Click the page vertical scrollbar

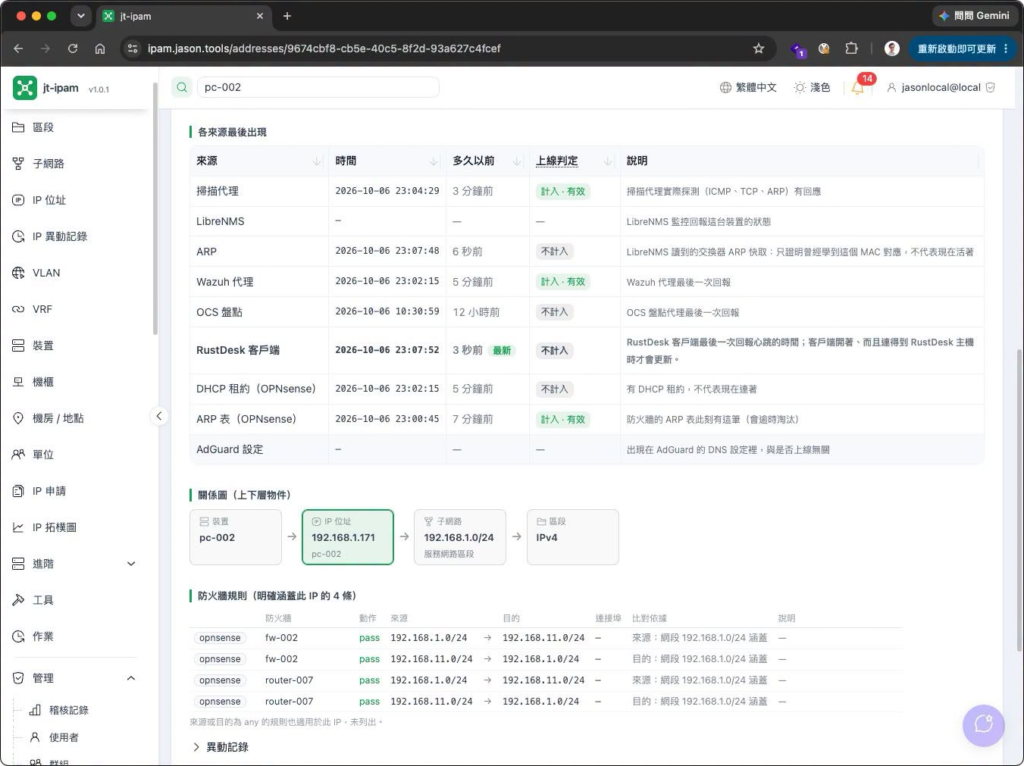[x=1018, y=500]
